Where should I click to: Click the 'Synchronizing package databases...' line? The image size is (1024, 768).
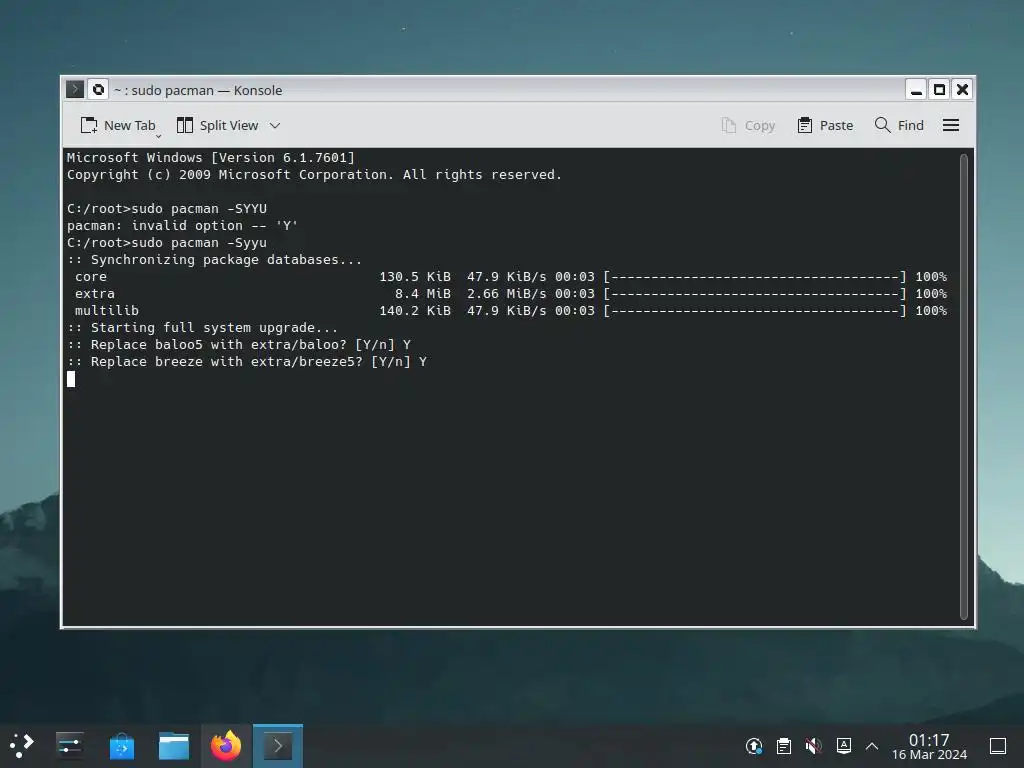tap(214, 260)
